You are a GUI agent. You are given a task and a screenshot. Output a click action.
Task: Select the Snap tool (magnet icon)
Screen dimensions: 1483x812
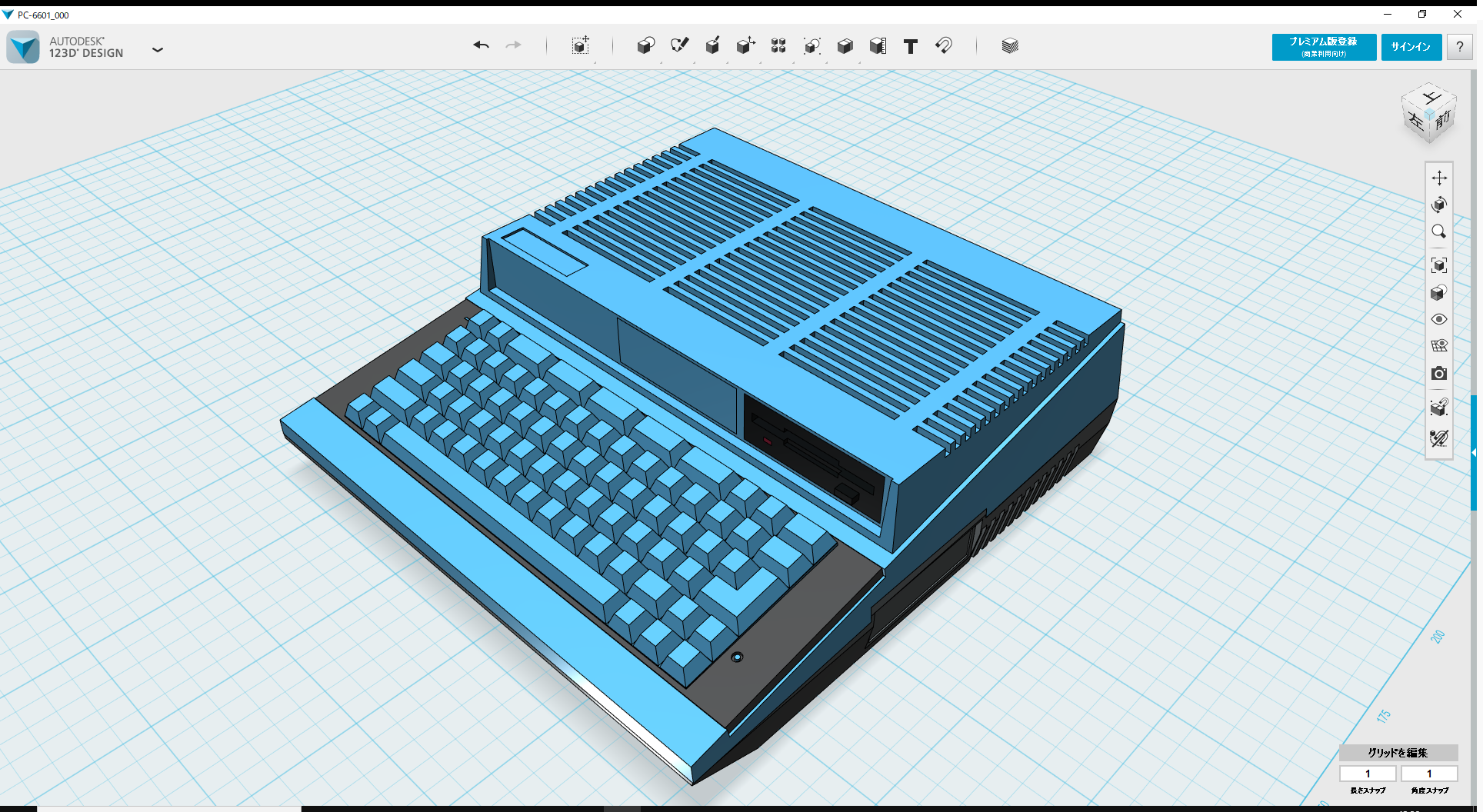click(x=944, y=46)
